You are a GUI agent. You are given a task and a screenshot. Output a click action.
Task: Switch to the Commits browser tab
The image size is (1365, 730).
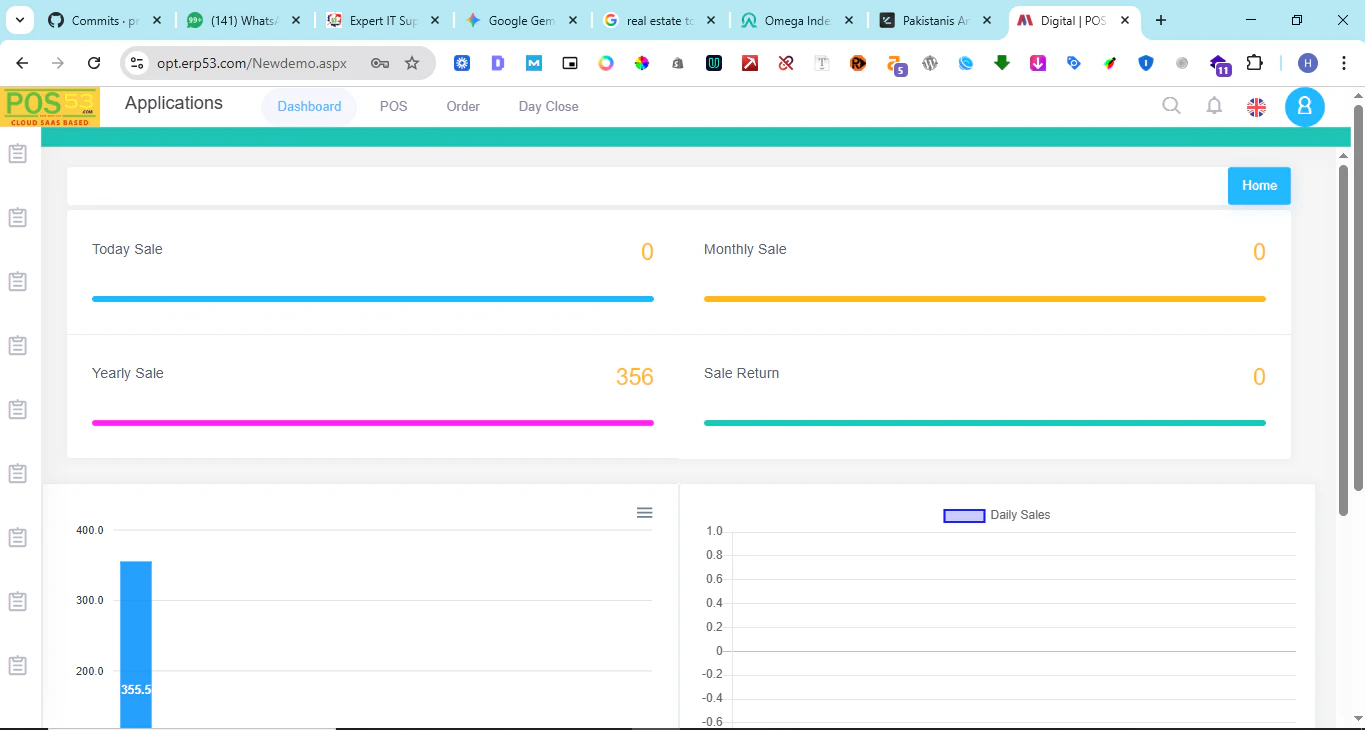click(x=104, y=20)
